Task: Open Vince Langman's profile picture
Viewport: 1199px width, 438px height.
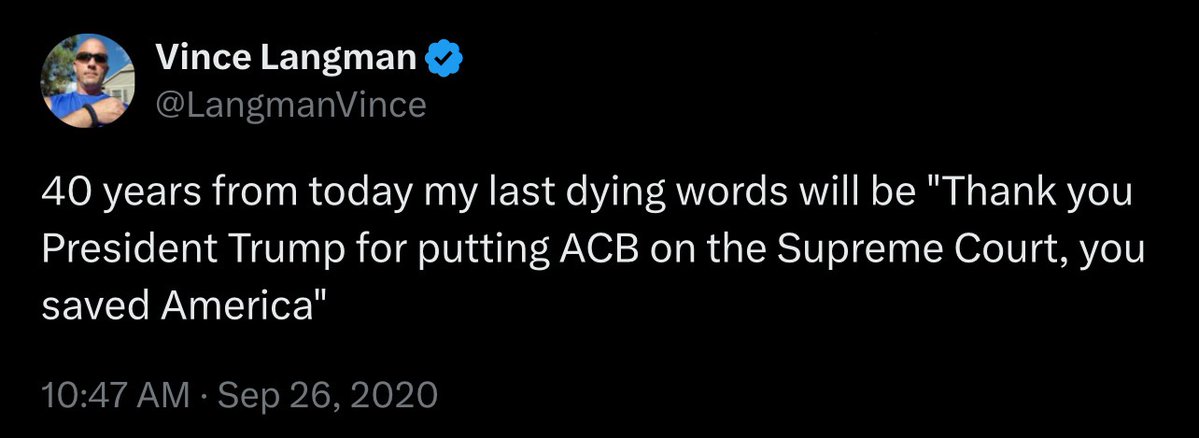Action: (x=88, y=80)
